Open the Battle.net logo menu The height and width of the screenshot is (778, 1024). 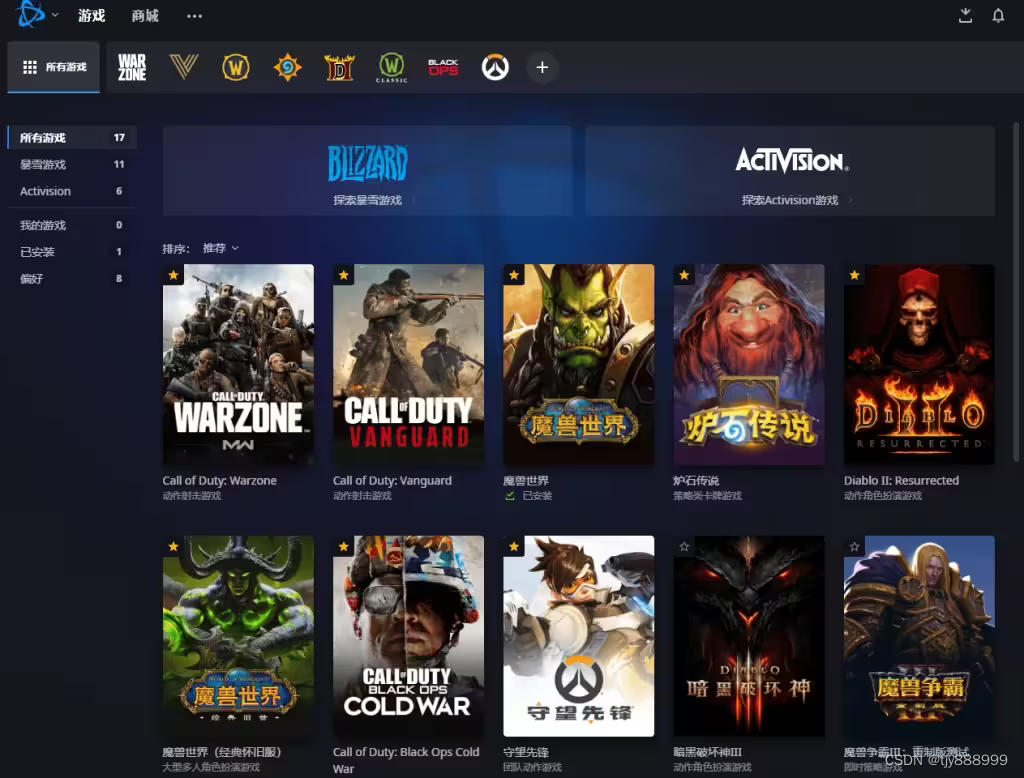pyautogui.click(x=31, y=14)
